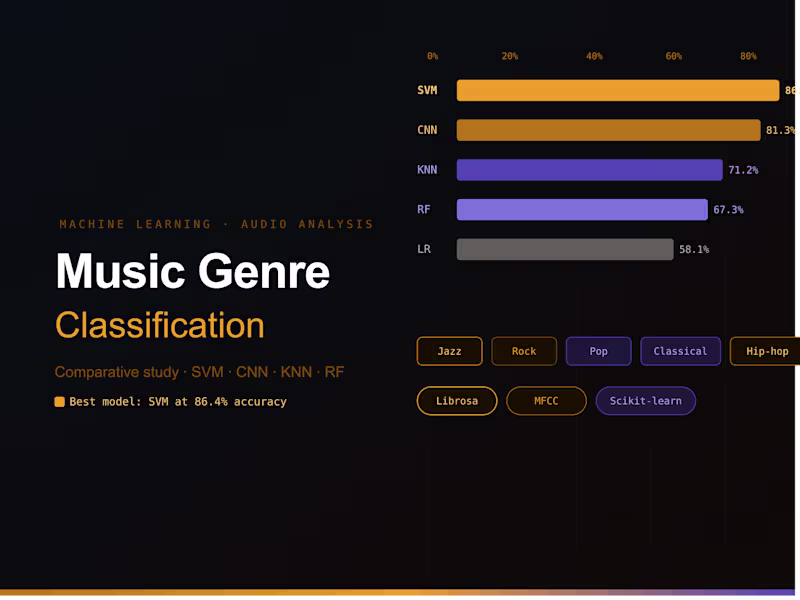Click the orange 'Classification' heading
This screenshot has height=600, width=800.
(x=160, y=326)
